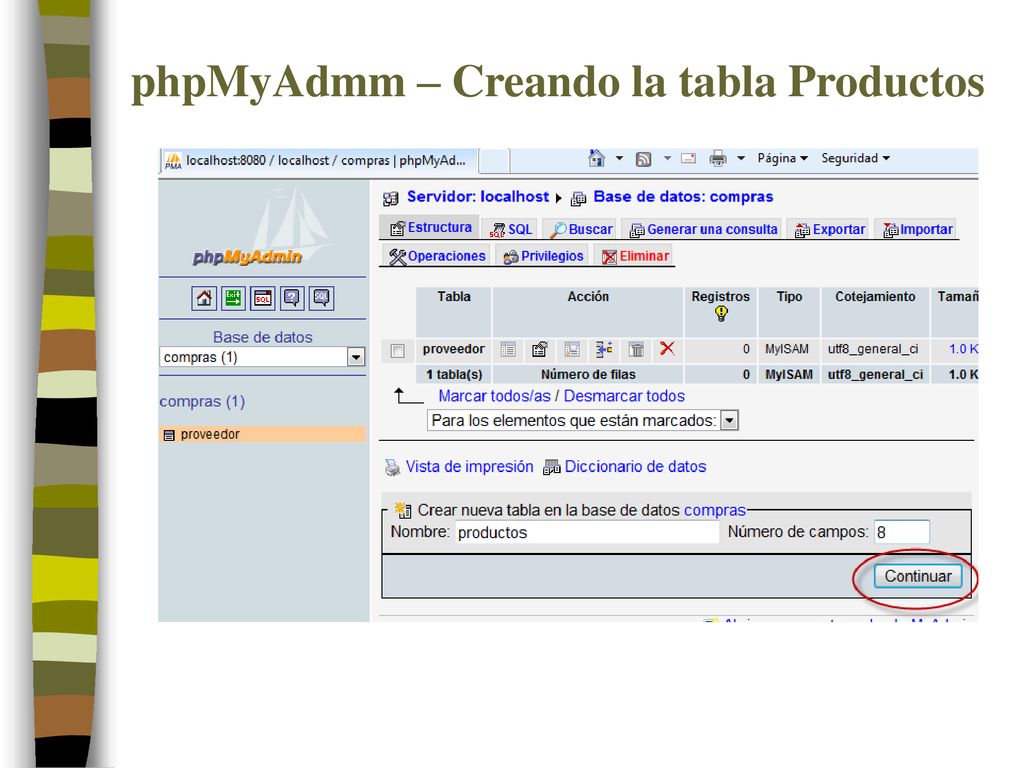The width and height of the screenshot is (1024, 768).
Task: Open the Página menu
Action: pos(782,158)
